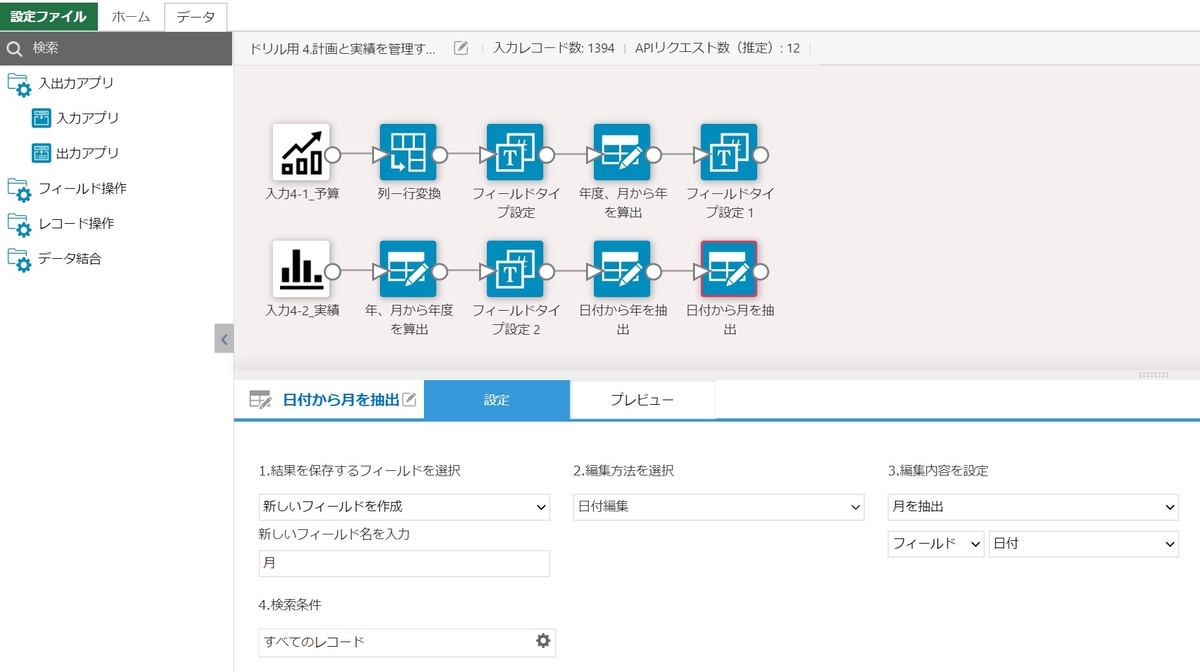Image resolution: width=1200 pixels, height=672 pixels.
Task: Click the 4.検索条件 label
Action: (x=290, y=605)
